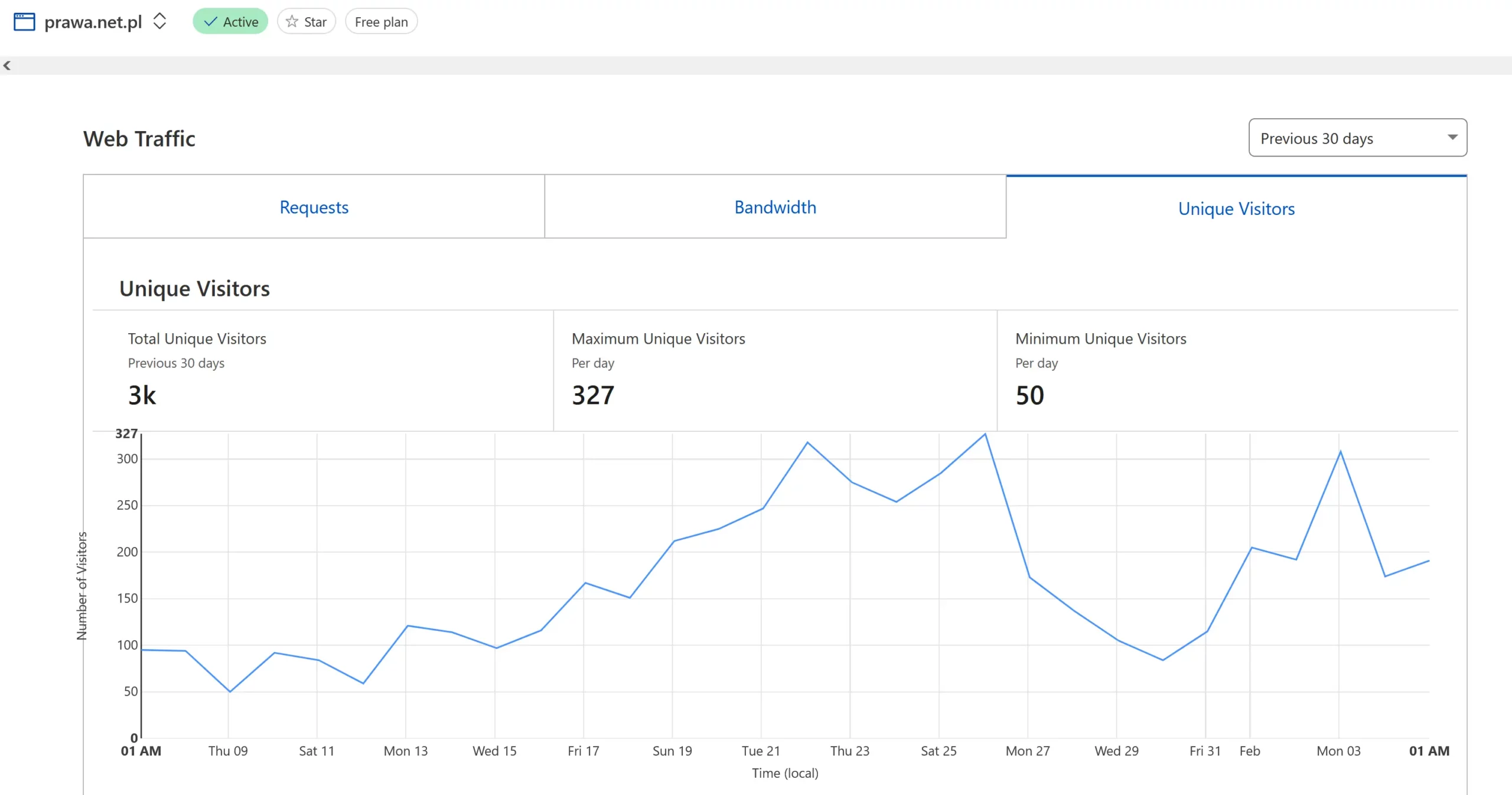This screenshot has height=795, width=1512.
Task: Click the star icon in the Star button
Action: pos(292,22)
